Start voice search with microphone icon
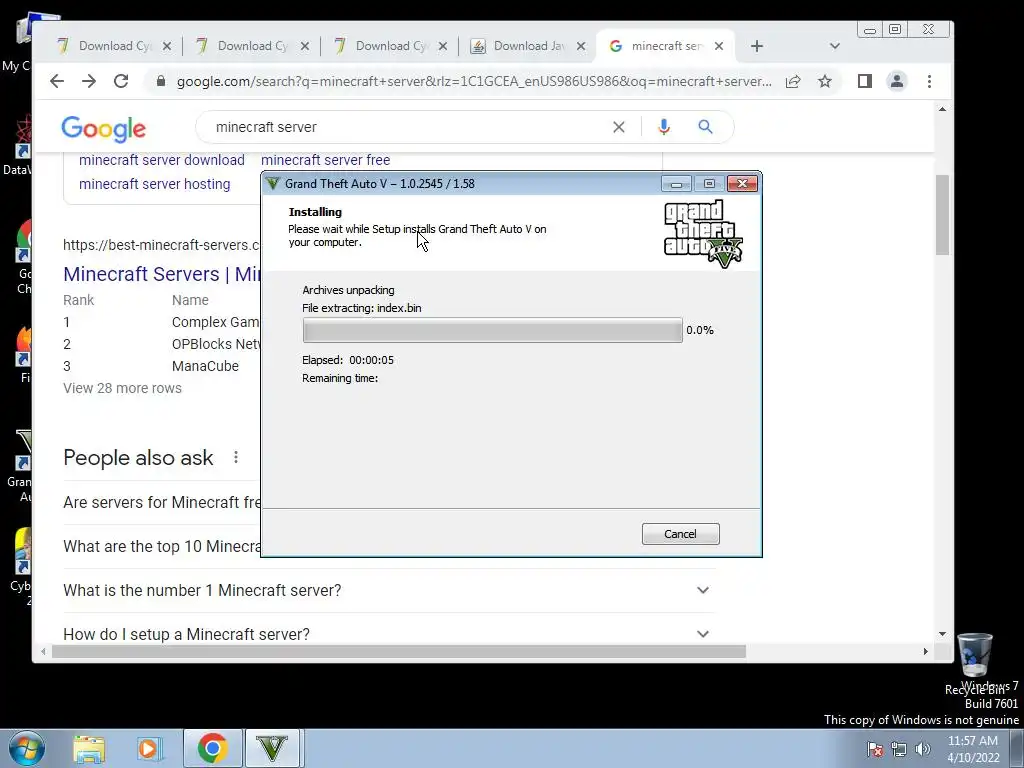 [x=664, y=127]
